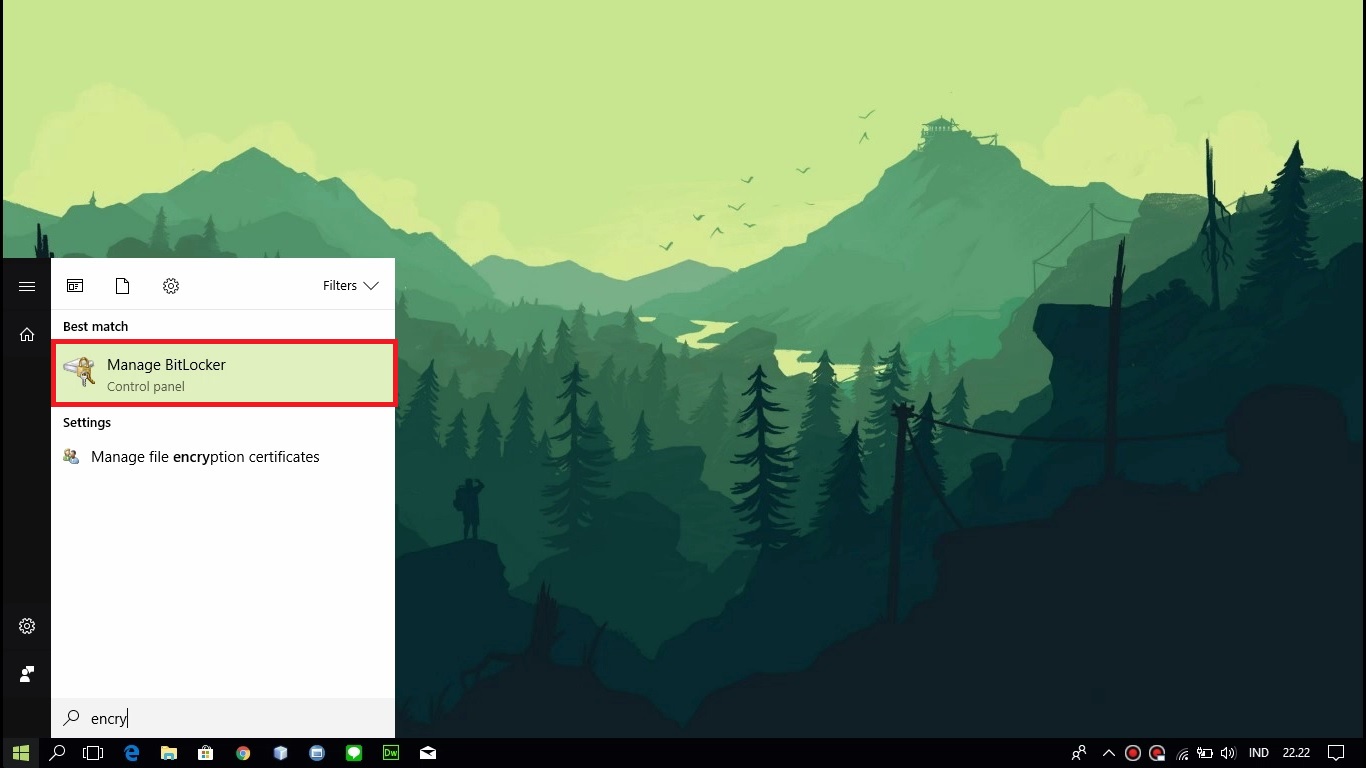Screen dimensions: 1366x768
Task: Open the People icon in system tray
Action: [x=1079, y=753]
